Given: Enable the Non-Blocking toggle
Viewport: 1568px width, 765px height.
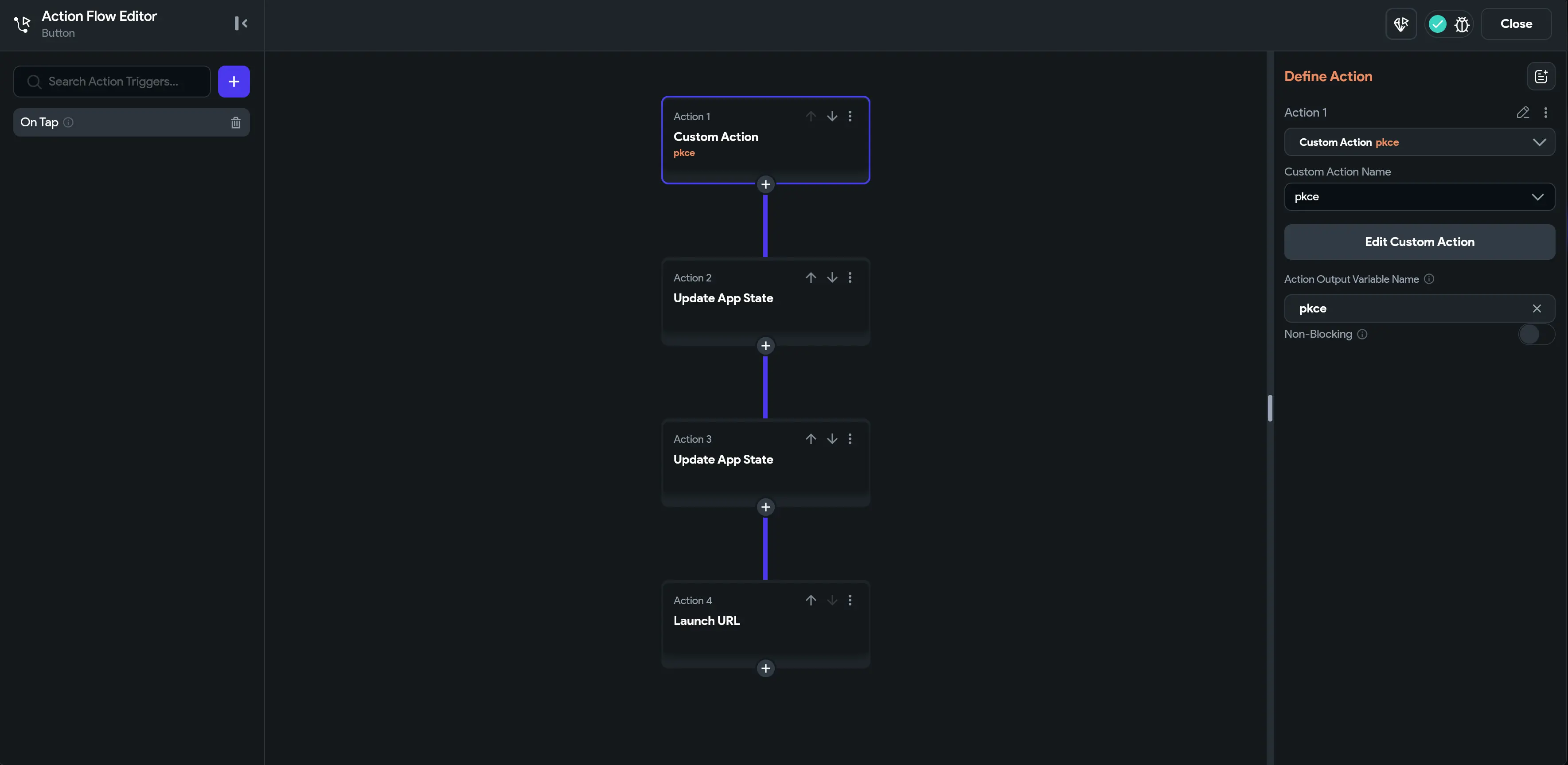Looking at the screenshot, I should tap(1535, 334).
